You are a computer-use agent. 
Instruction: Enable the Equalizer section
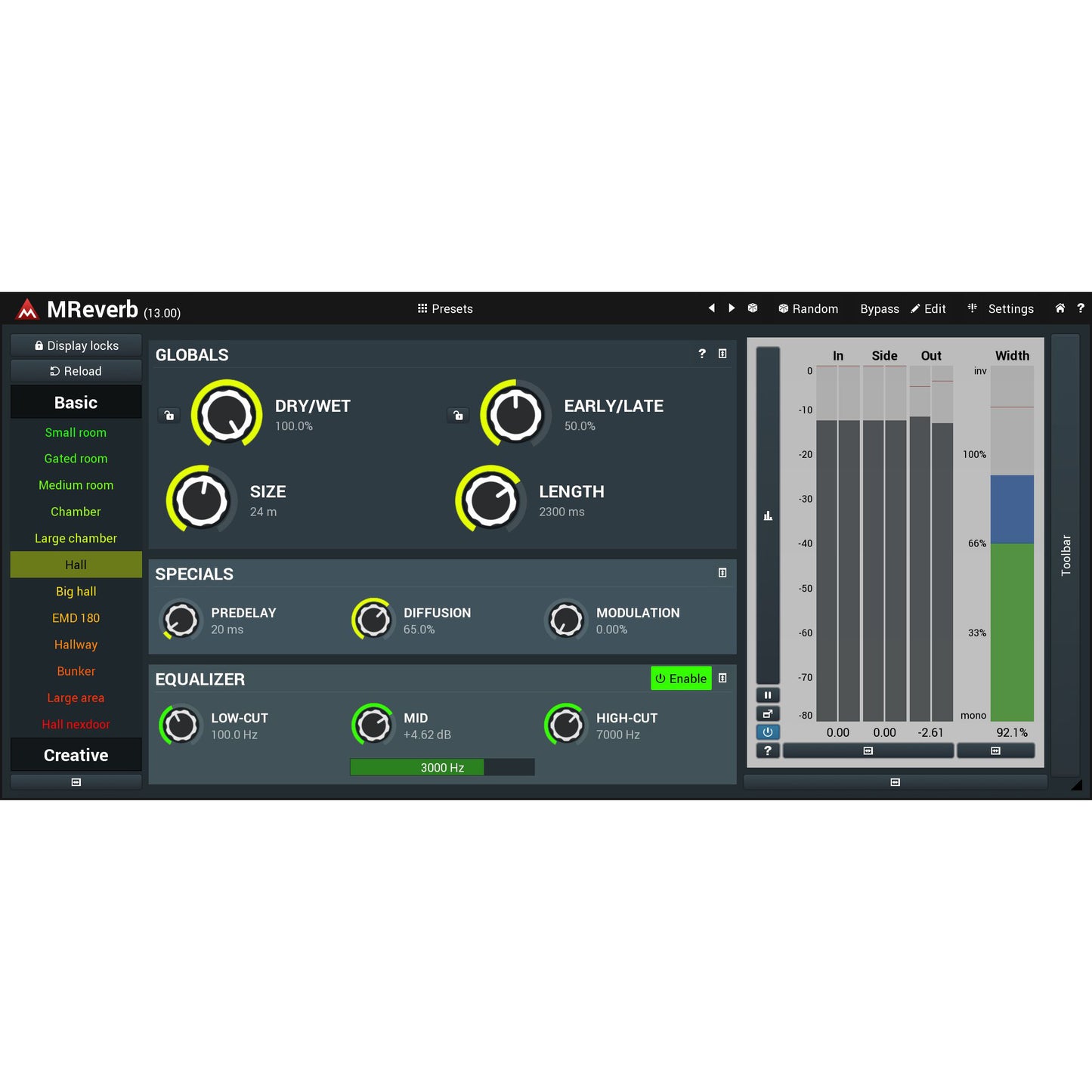pyautogui.click(x=680, y=679)
